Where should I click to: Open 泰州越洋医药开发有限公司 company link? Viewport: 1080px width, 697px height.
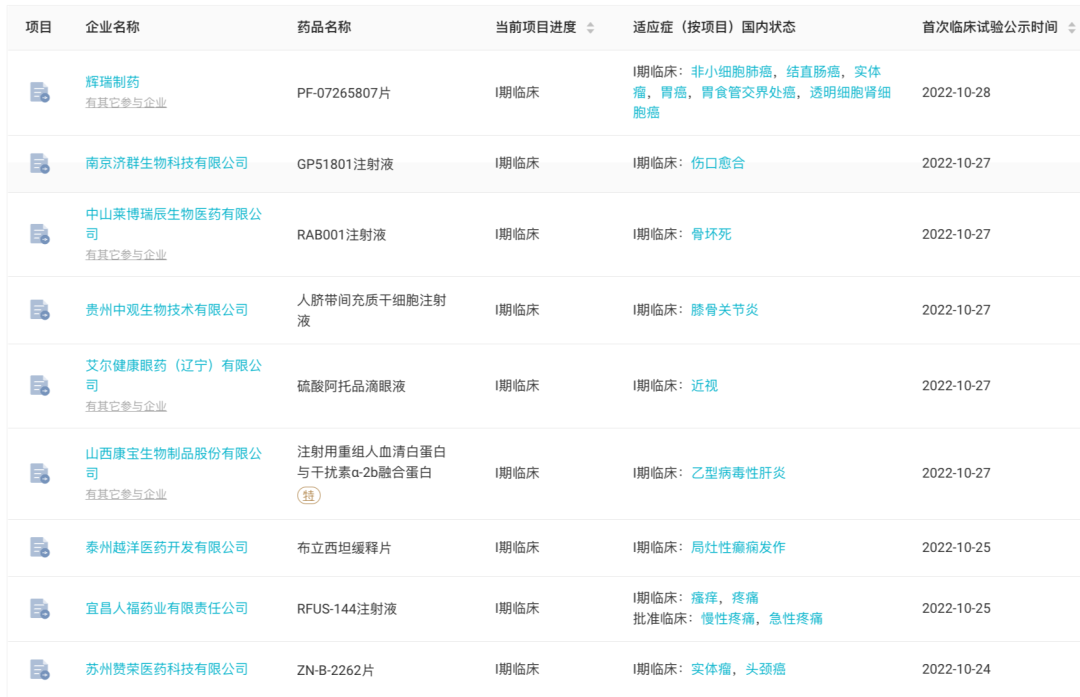click(x=167, y=547)
